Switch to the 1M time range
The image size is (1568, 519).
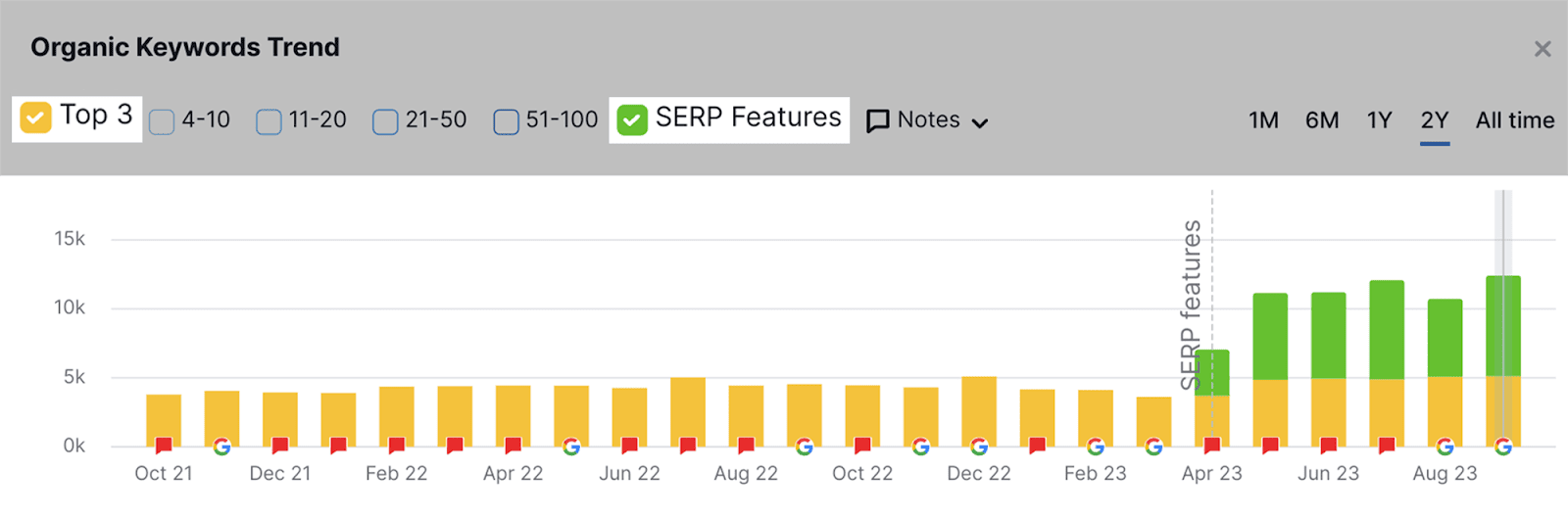point(1263,120)
